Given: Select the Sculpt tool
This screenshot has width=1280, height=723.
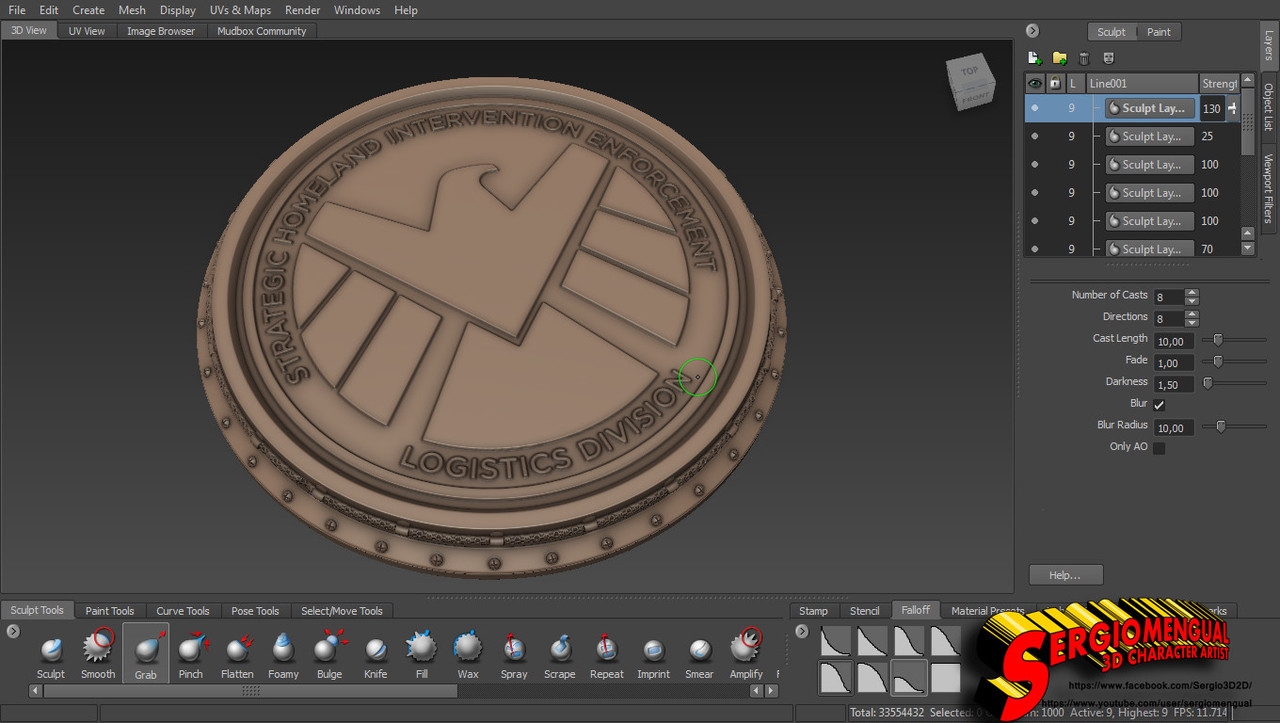Looking at the screenshot, I should point(51,654).
